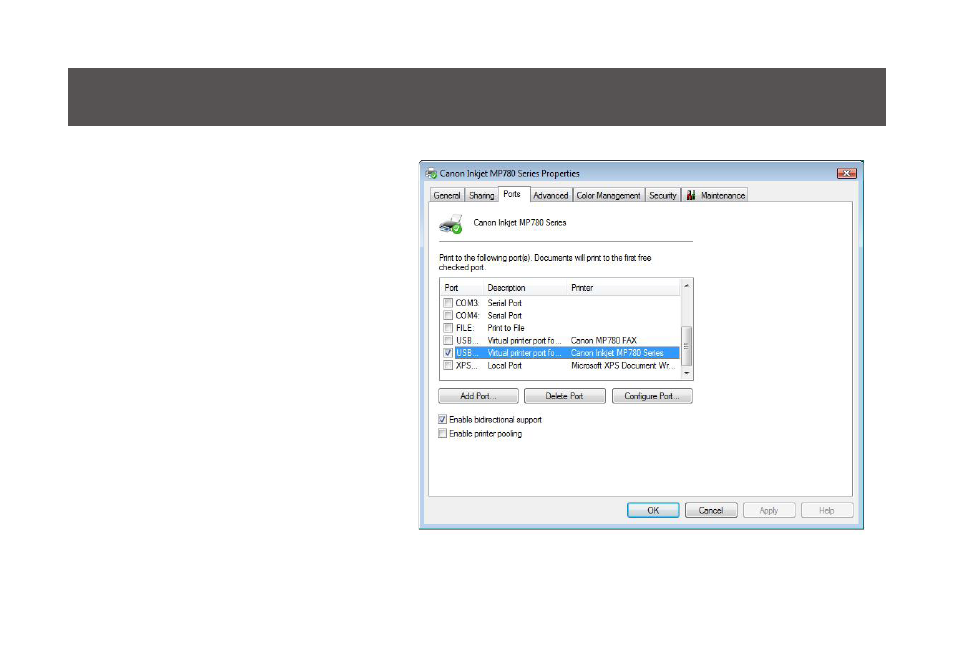Click the Maintenance tab tools icon
Screen dimensions: 954x664
(691, 195)
